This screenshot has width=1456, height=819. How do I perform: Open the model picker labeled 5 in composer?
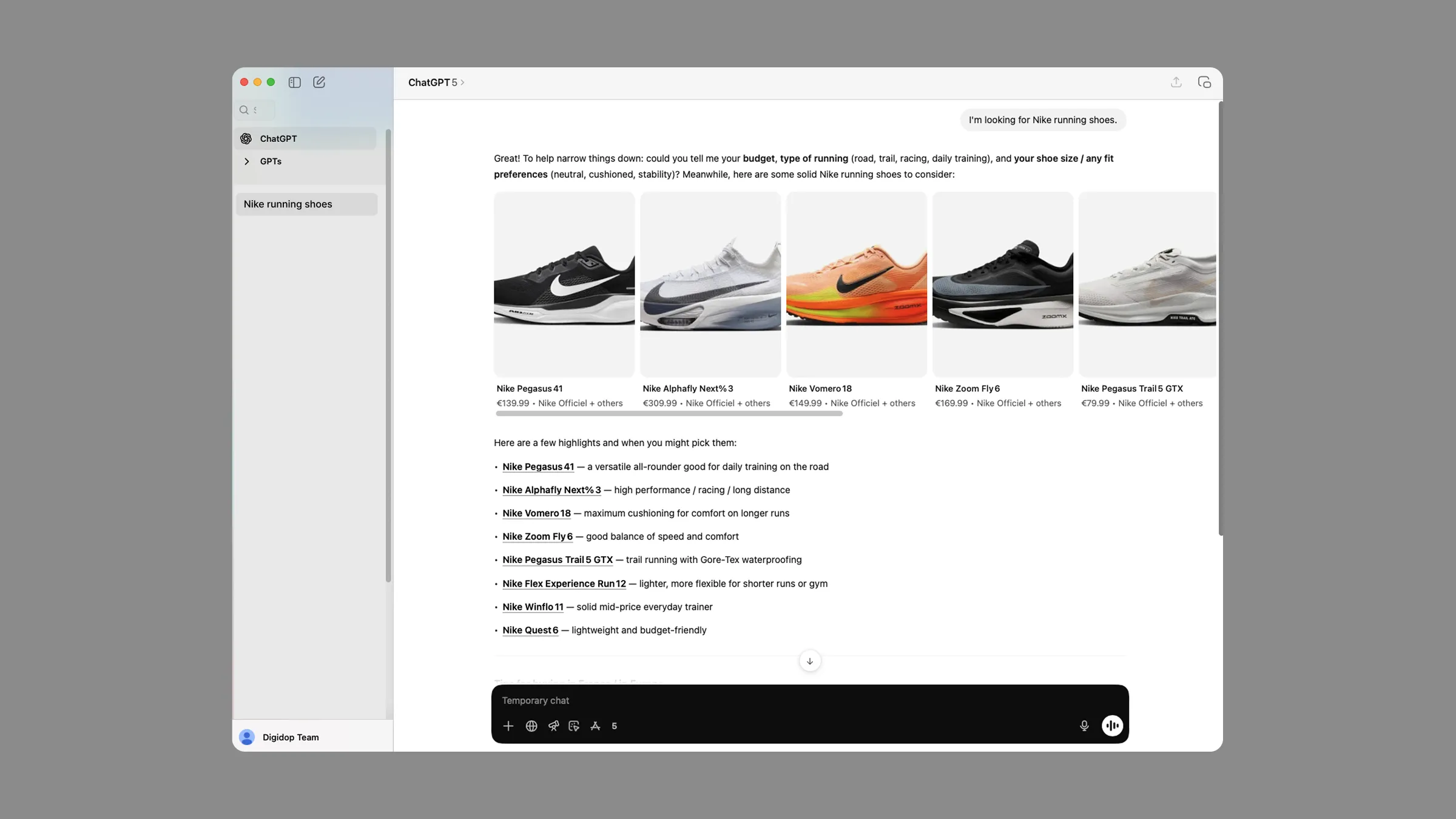(x=614, y=726)
